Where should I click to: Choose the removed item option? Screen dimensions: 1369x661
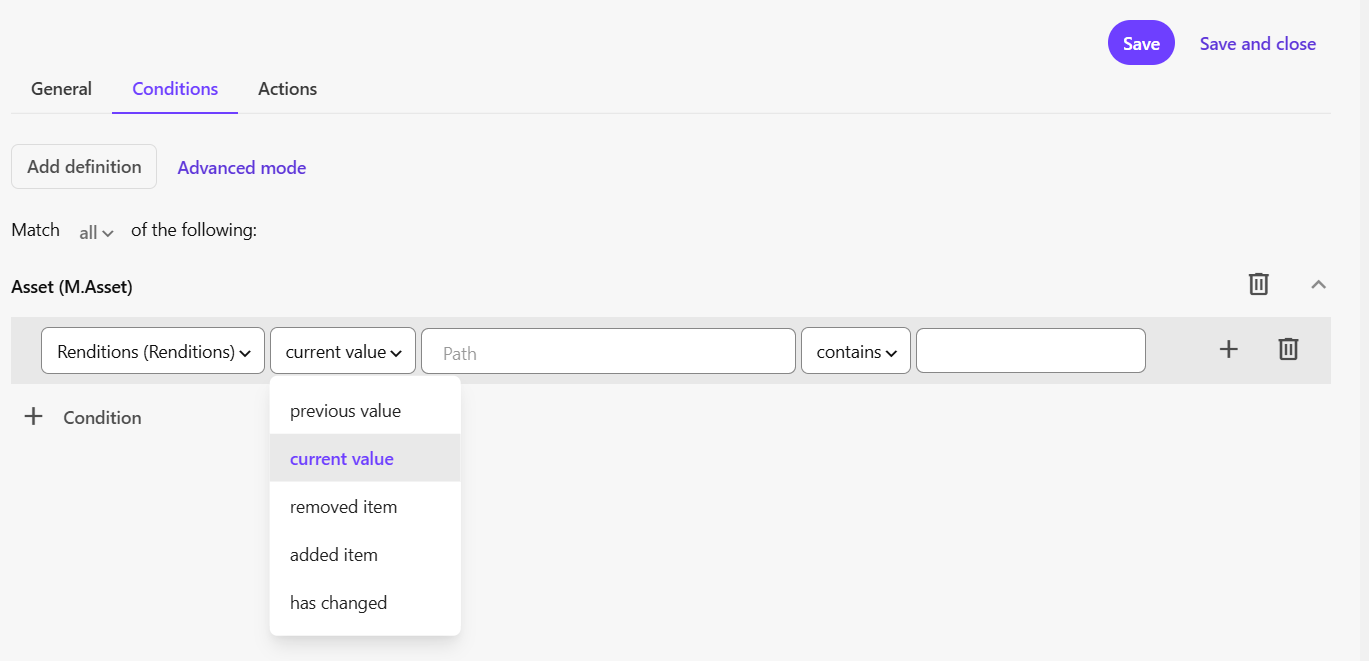click(x=343, y=507)
